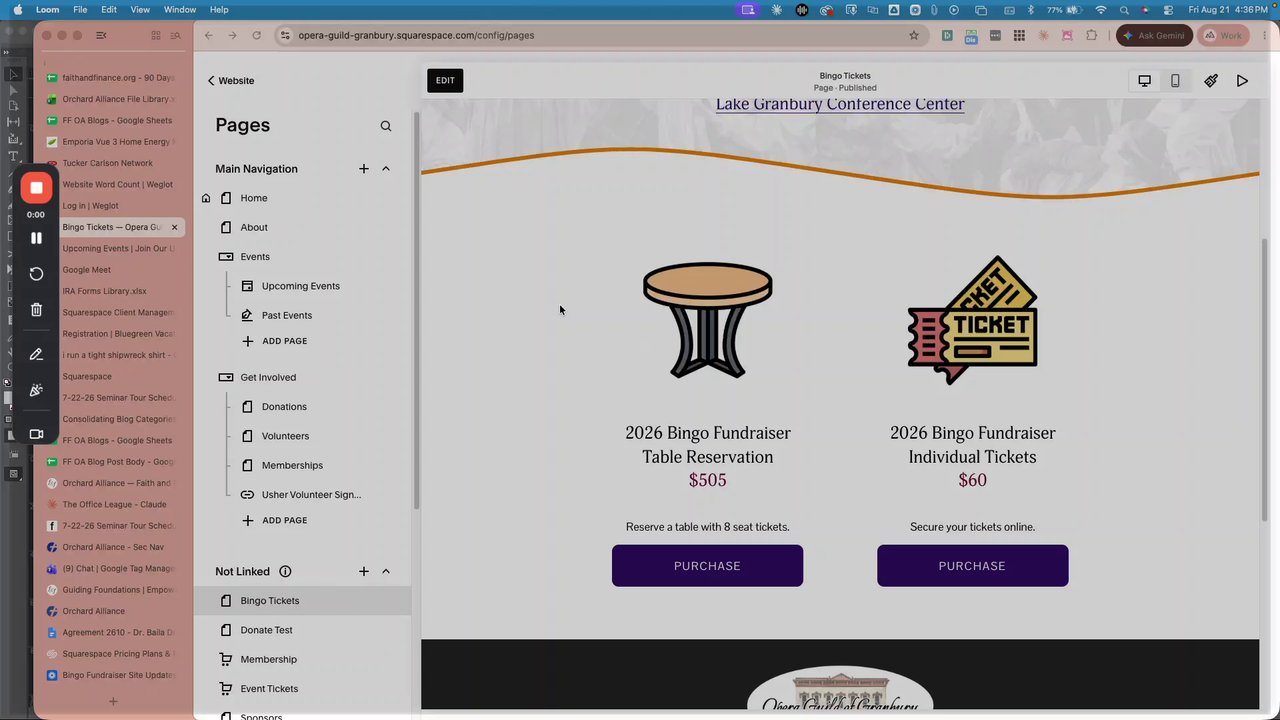Restart the Loom recording
This screenshot has width=1280, height=720.
click(36, 274)
